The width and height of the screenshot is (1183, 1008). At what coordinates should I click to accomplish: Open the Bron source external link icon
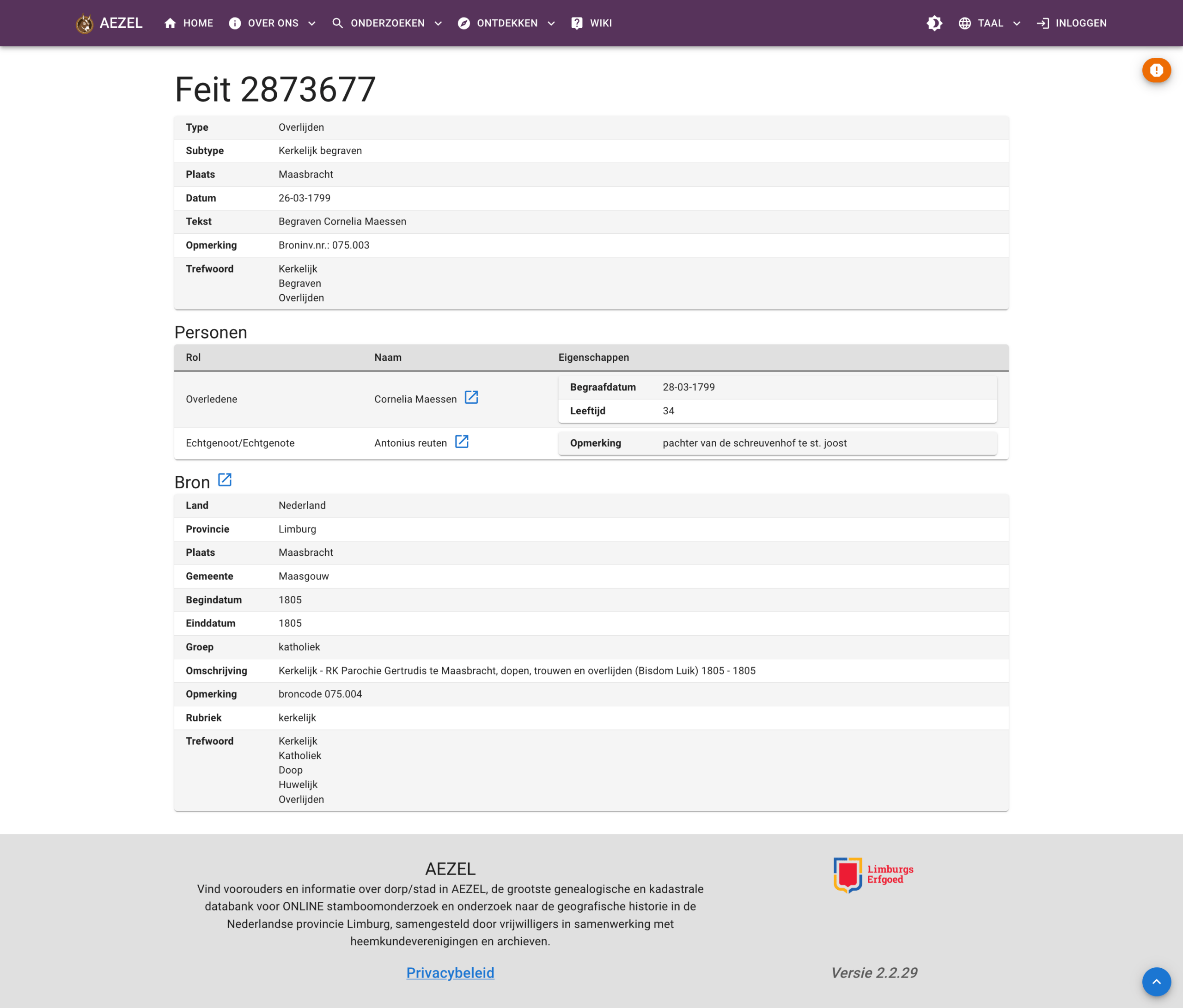[225, 480]
